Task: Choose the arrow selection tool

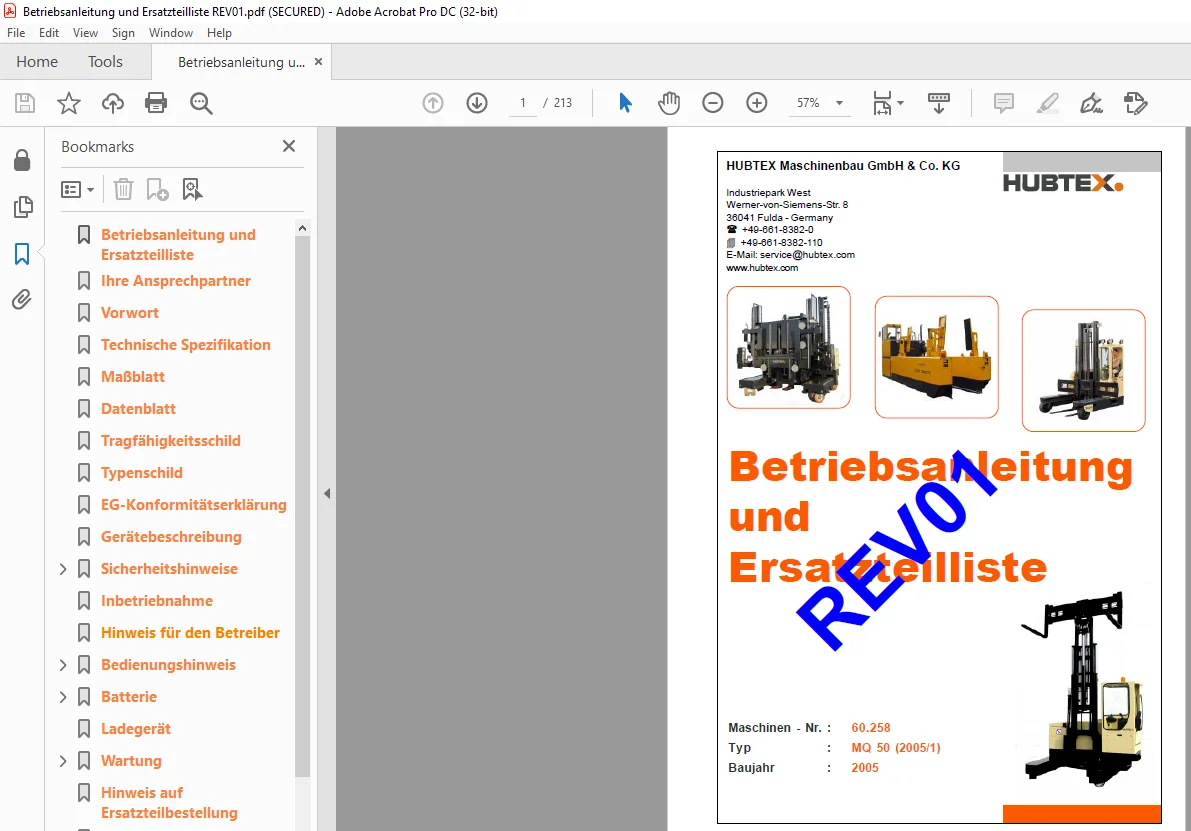Action: [625, 103]
